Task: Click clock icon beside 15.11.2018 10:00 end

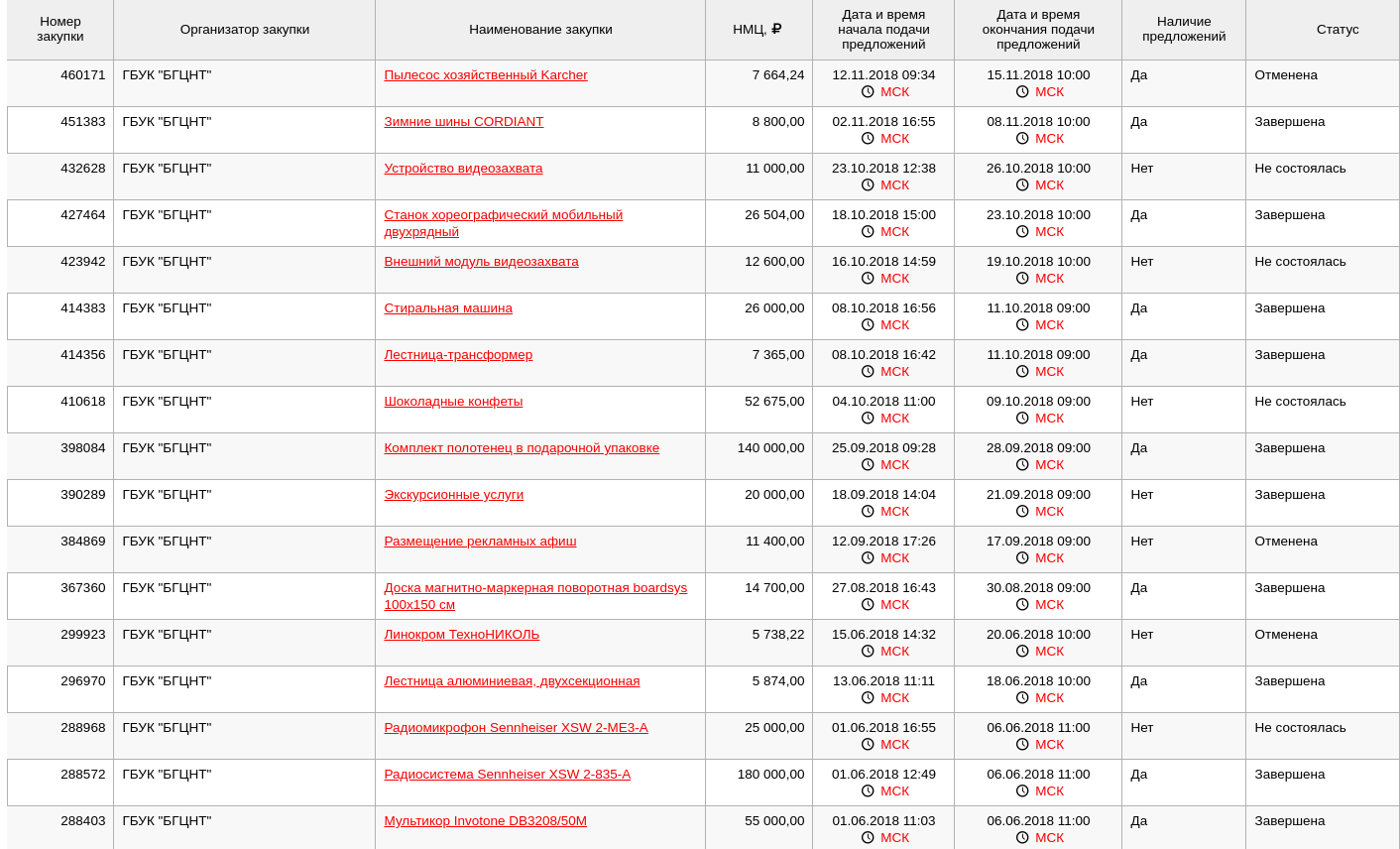Action: tap(1022, 91)
